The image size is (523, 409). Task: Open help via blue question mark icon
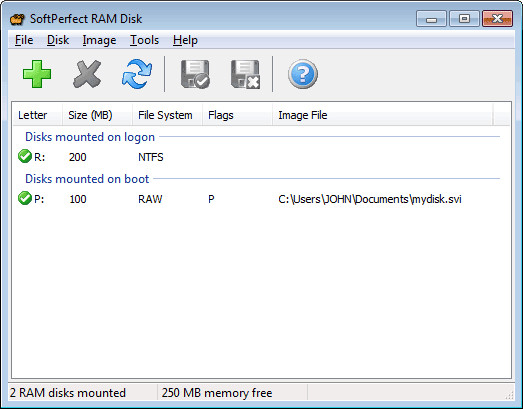(x=303, y=74)
